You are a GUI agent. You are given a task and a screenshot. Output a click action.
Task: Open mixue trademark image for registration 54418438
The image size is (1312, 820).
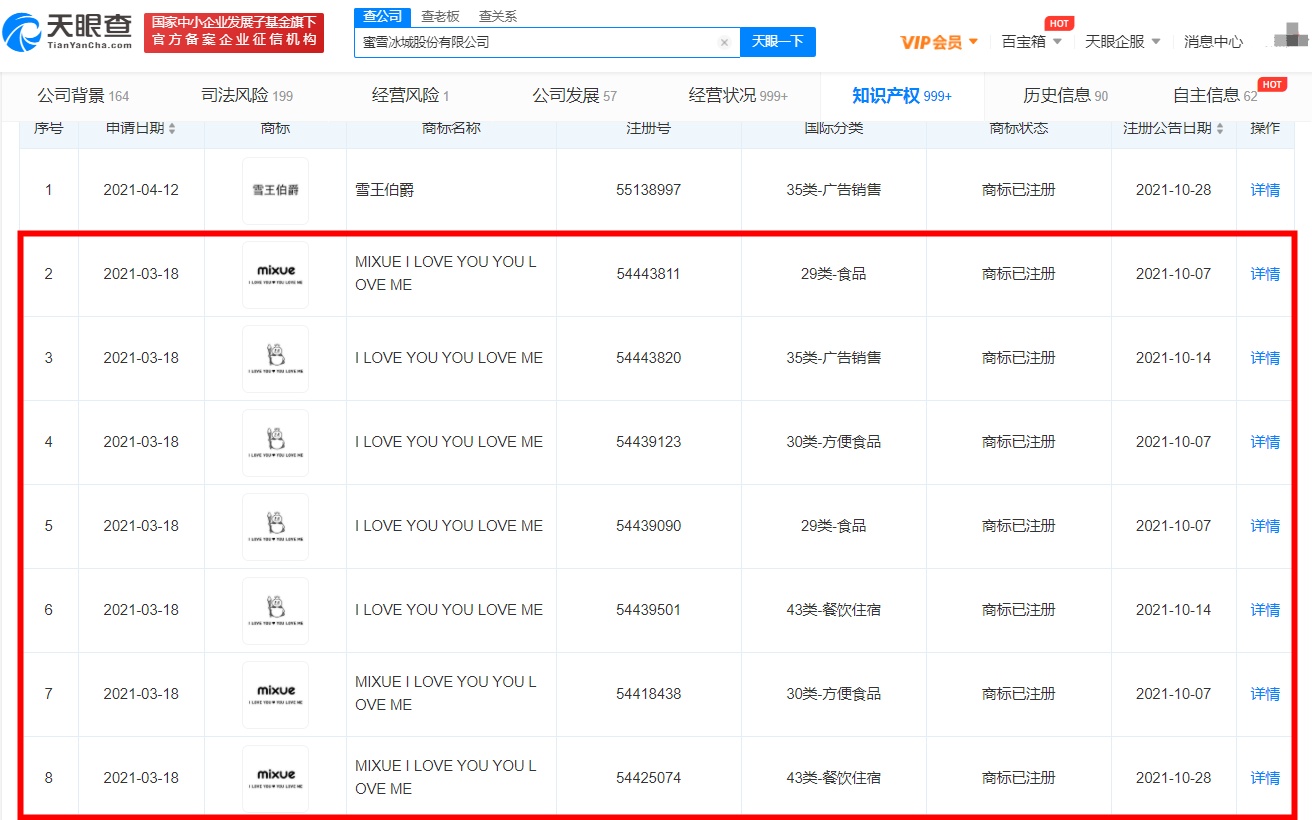(275, 694)
